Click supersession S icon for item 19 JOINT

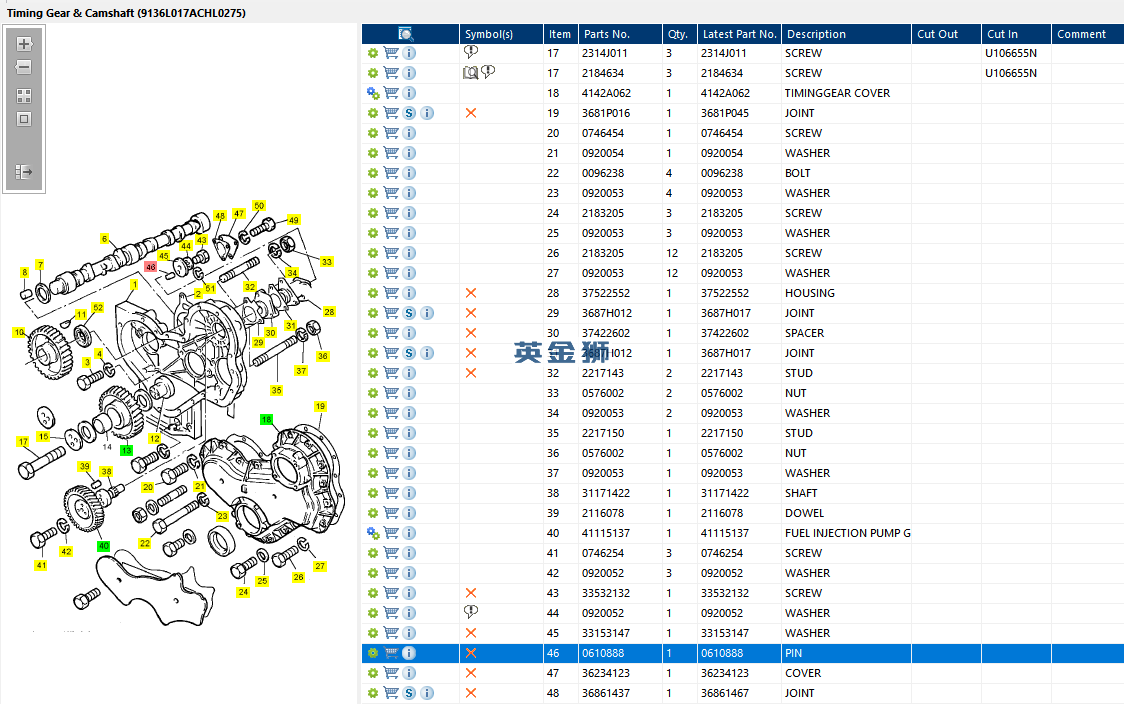409,113
